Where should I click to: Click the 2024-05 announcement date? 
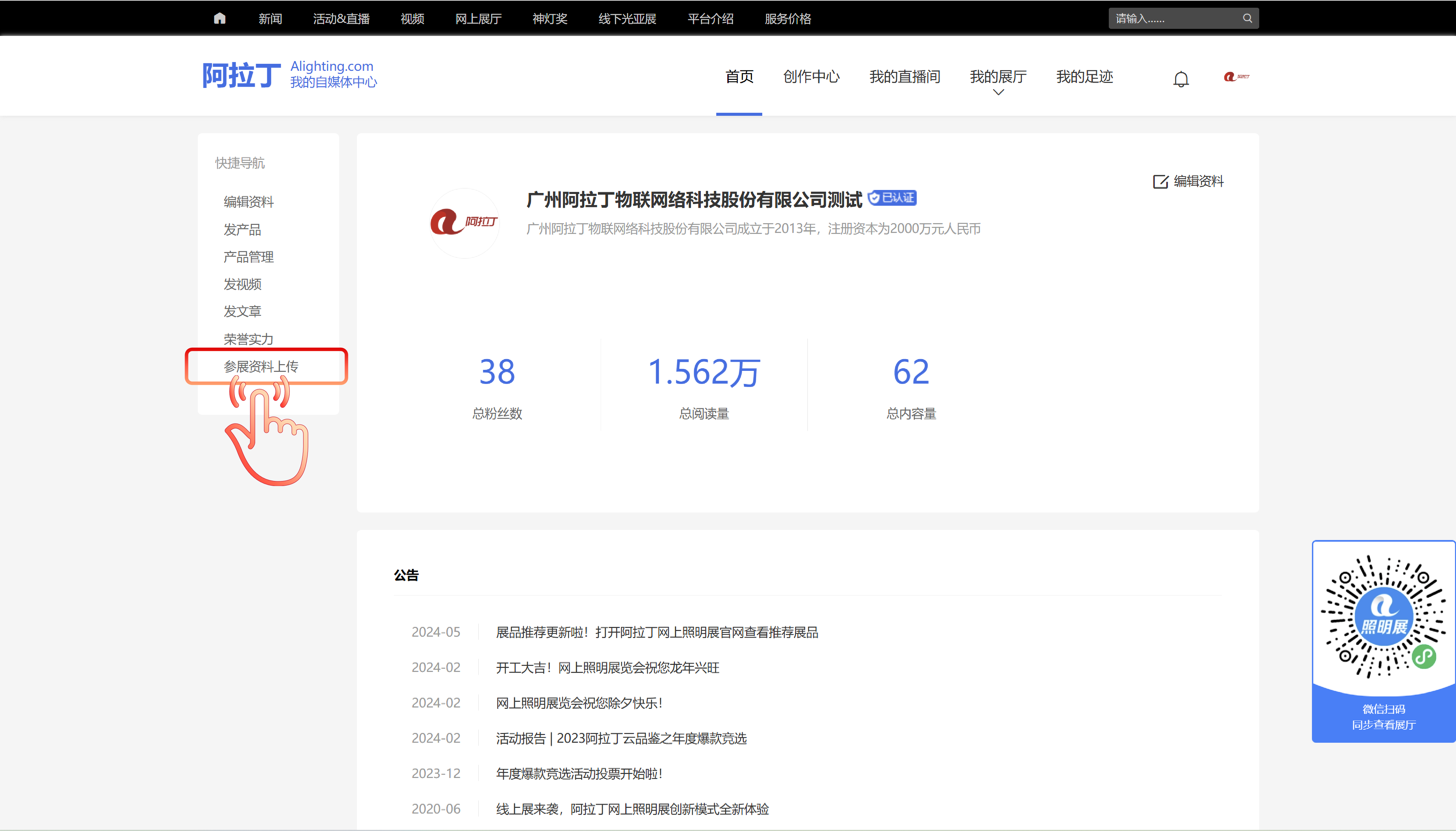click(436, 632)
